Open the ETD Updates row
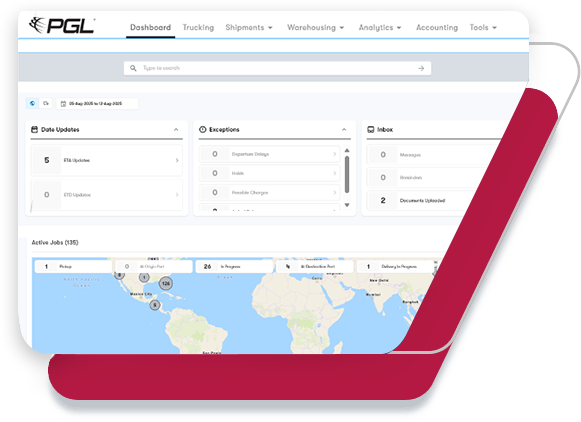This screenshot has height=422, width=581. tap(107, 195)
